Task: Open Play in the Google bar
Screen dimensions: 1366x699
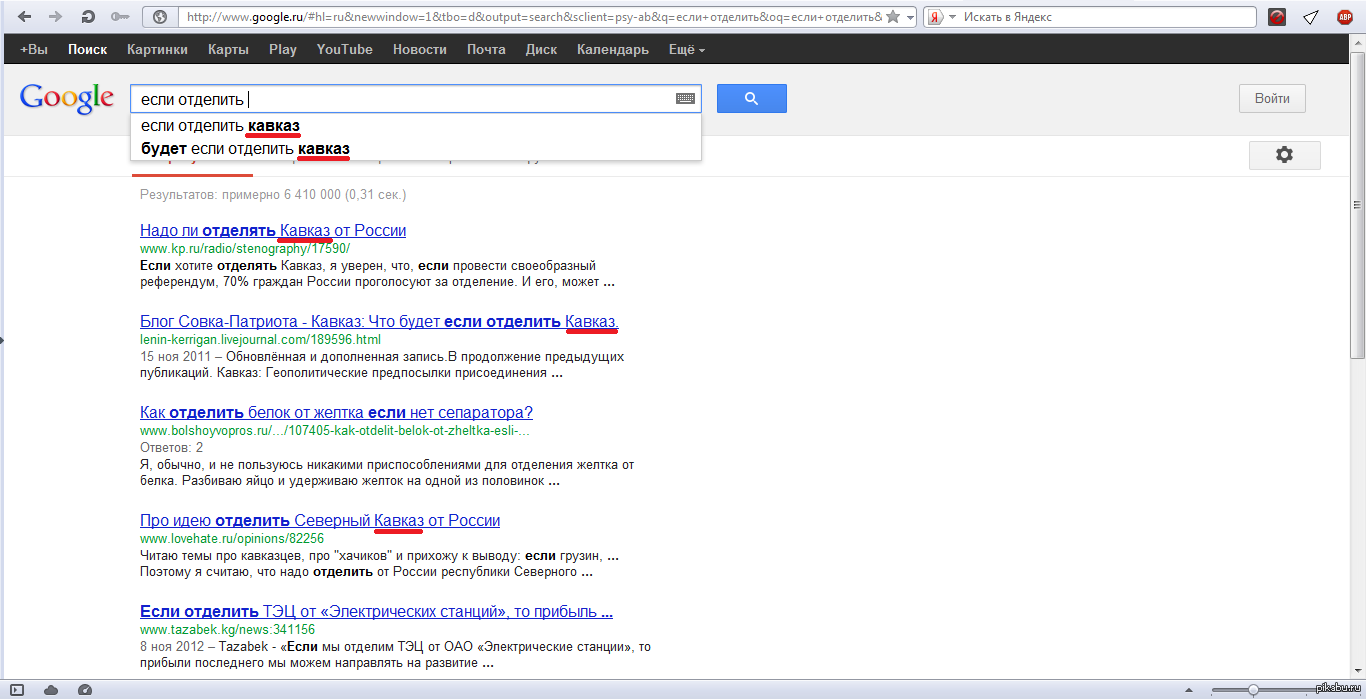Action: [283, 50]
